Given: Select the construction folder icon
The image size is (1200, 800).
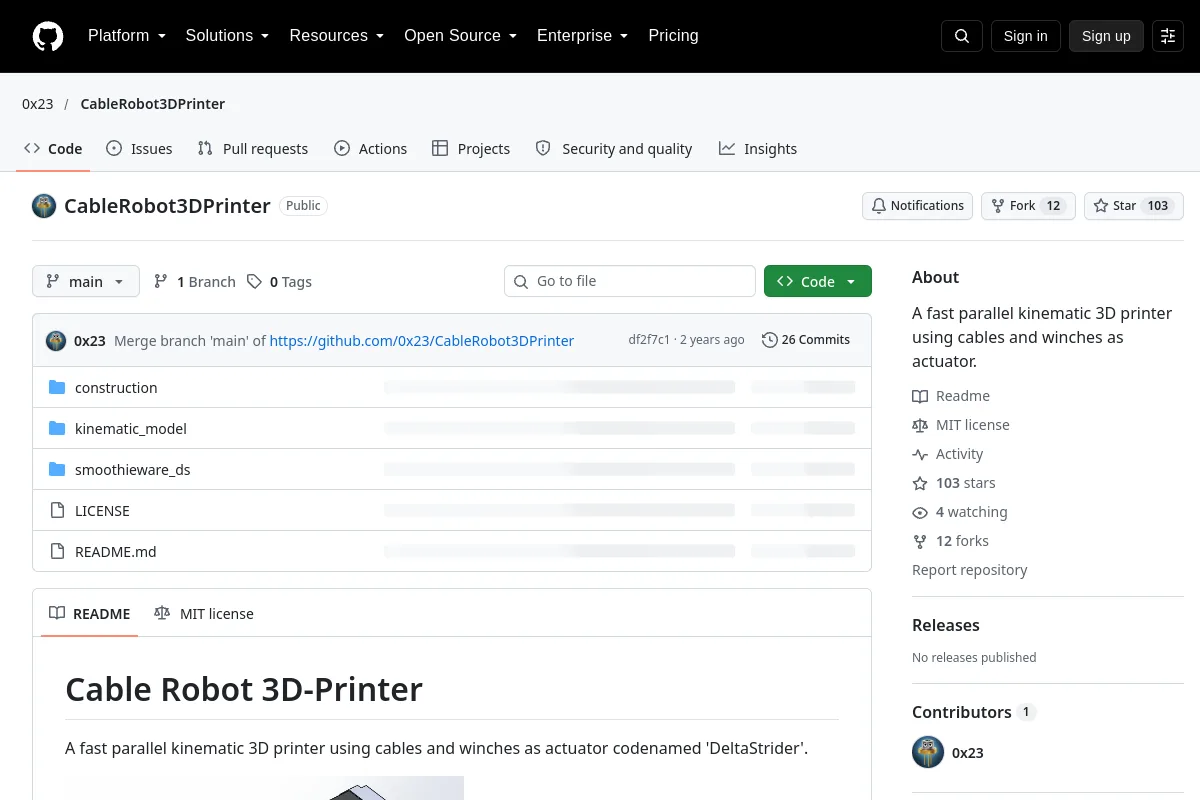Looking at the screenshot, I should click(x=57, y=388).
